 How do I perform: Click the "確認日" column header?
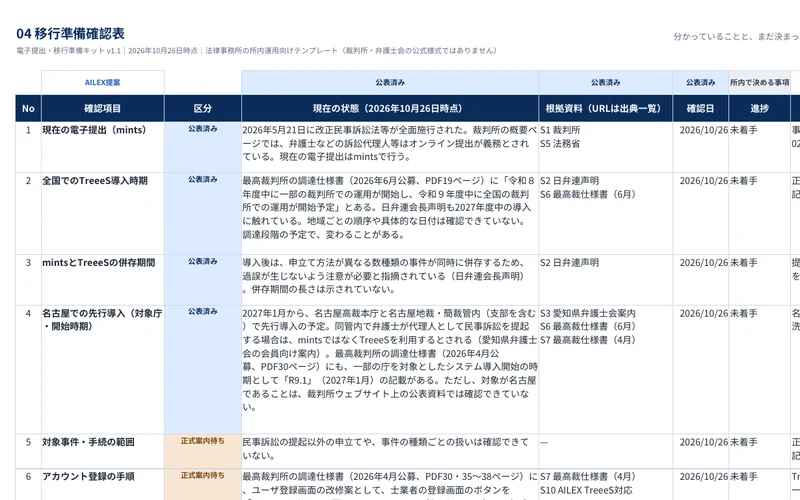pos(701,108)
